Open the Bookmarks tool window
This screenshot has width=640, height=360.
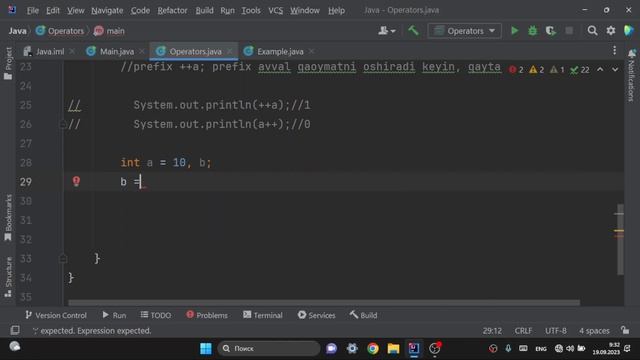point(8,218)
